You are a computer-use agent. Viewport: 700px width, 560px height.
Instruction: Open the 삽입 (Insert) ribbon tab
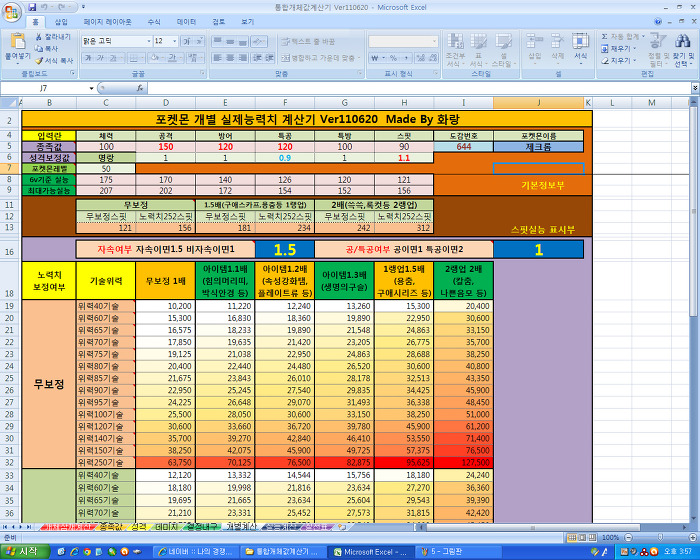(61, 21)
